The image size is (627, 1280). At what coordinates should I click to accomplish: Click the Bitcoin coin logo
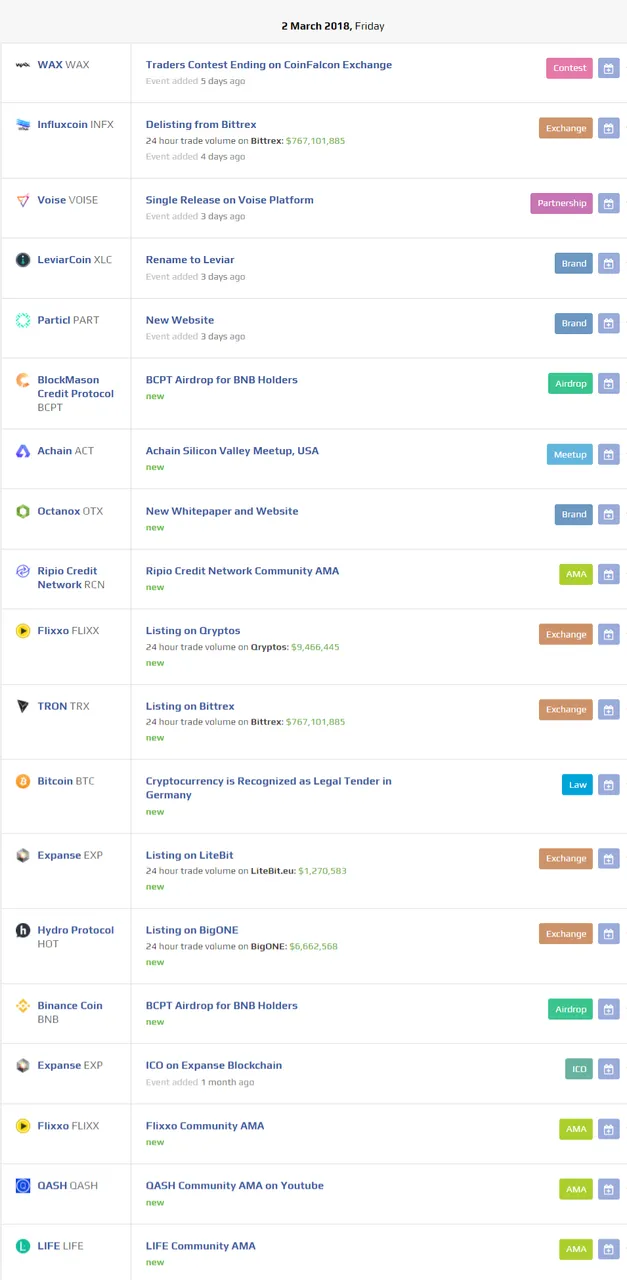[23, 781]
